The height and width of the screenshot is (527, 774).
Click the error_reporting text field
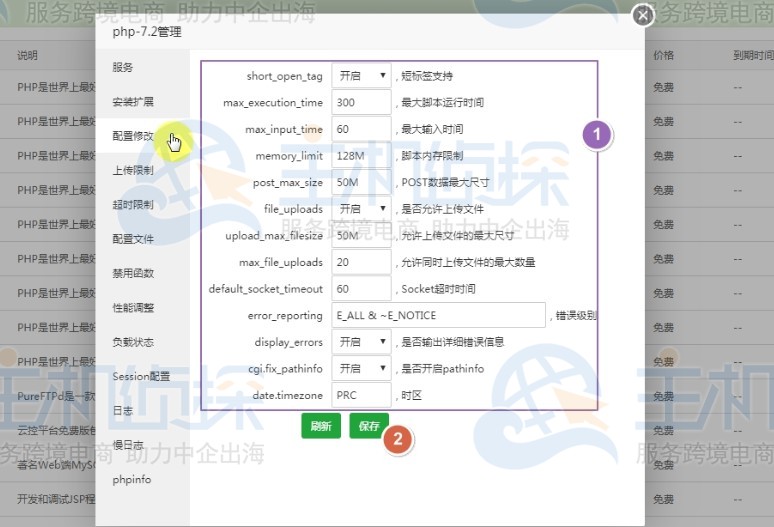[438, 316]
